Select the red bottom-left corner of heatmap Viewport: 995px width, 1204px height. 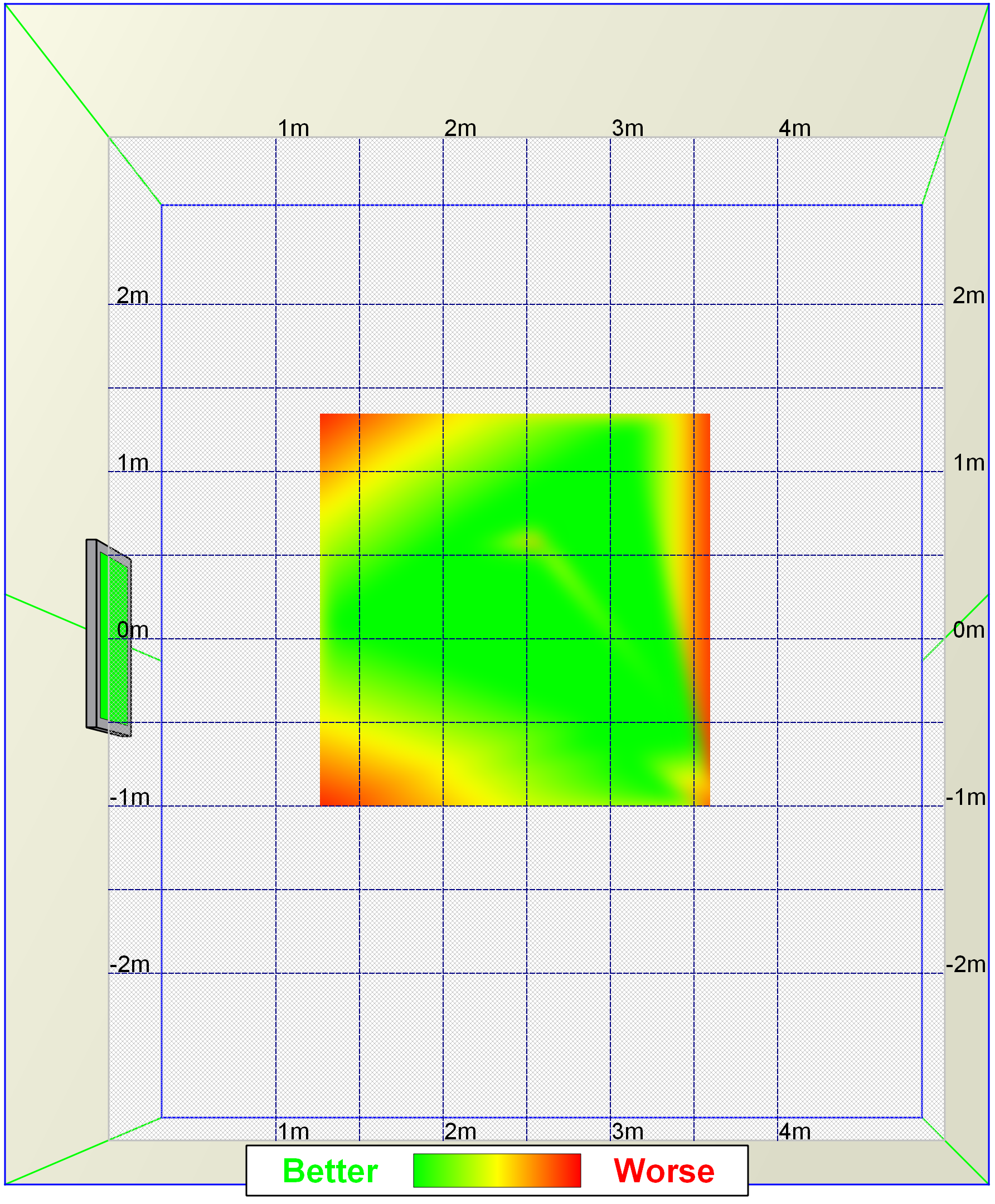(x=331, y=794)
